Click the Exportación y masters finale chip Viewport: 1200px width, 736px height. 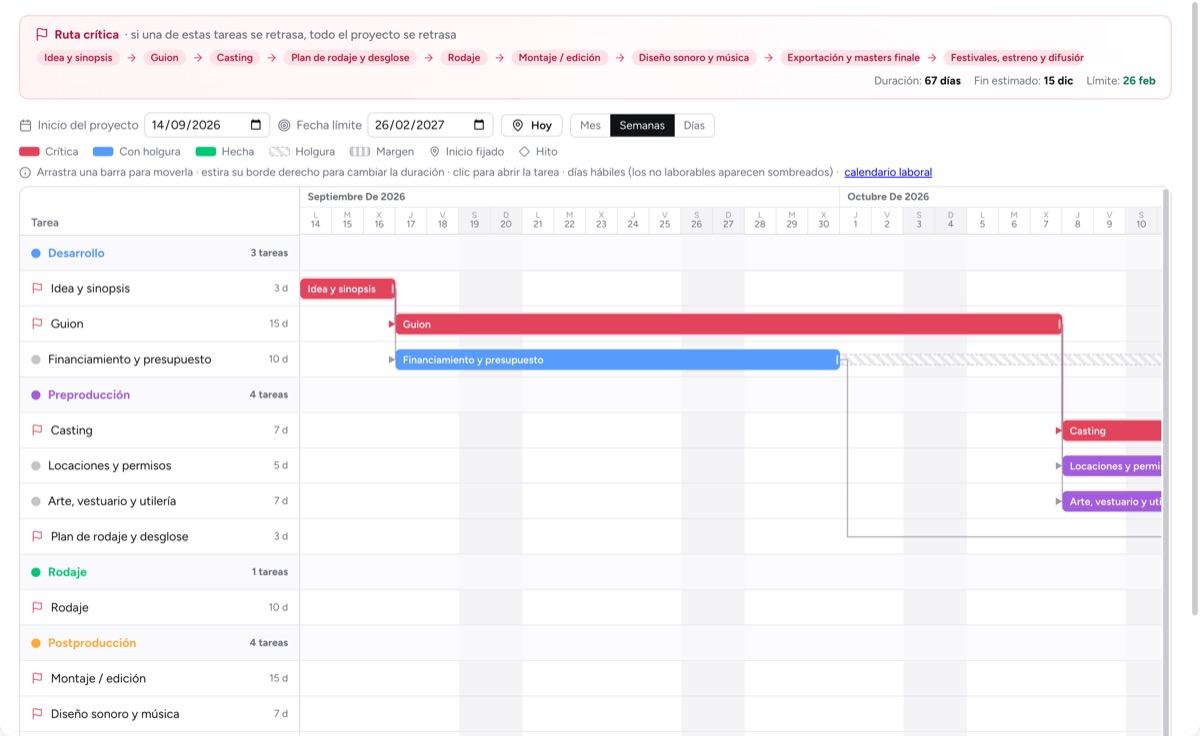click(853, 58)
